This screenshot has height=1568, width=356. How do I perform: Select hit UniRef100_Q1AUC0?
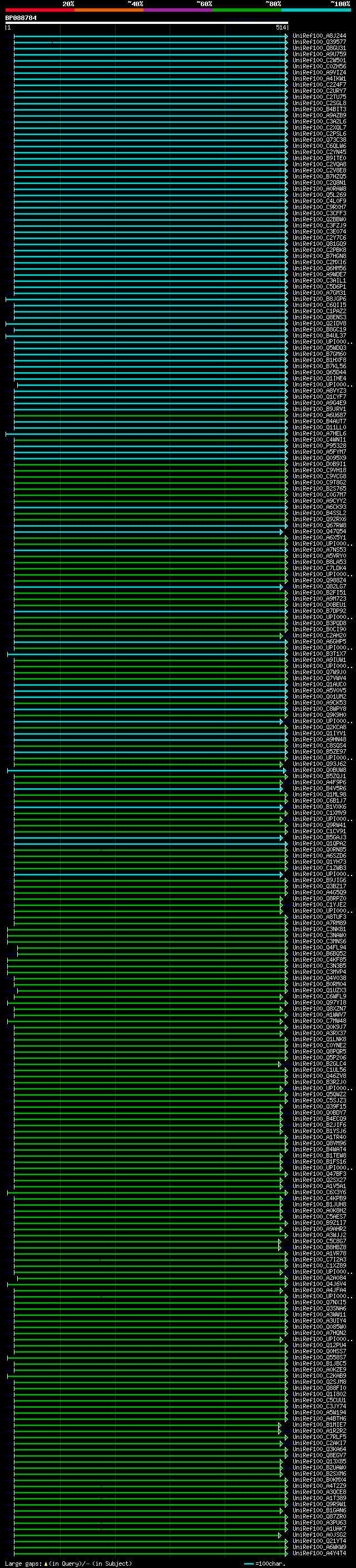(x=319, y=684)
